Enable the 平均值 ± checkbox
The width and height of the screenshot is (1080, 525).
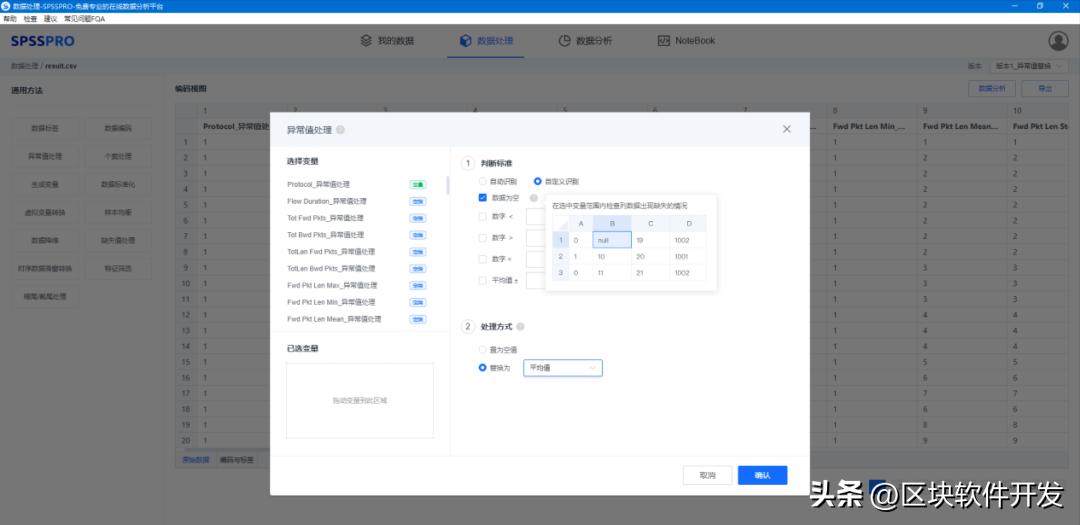tap(483, 280)
